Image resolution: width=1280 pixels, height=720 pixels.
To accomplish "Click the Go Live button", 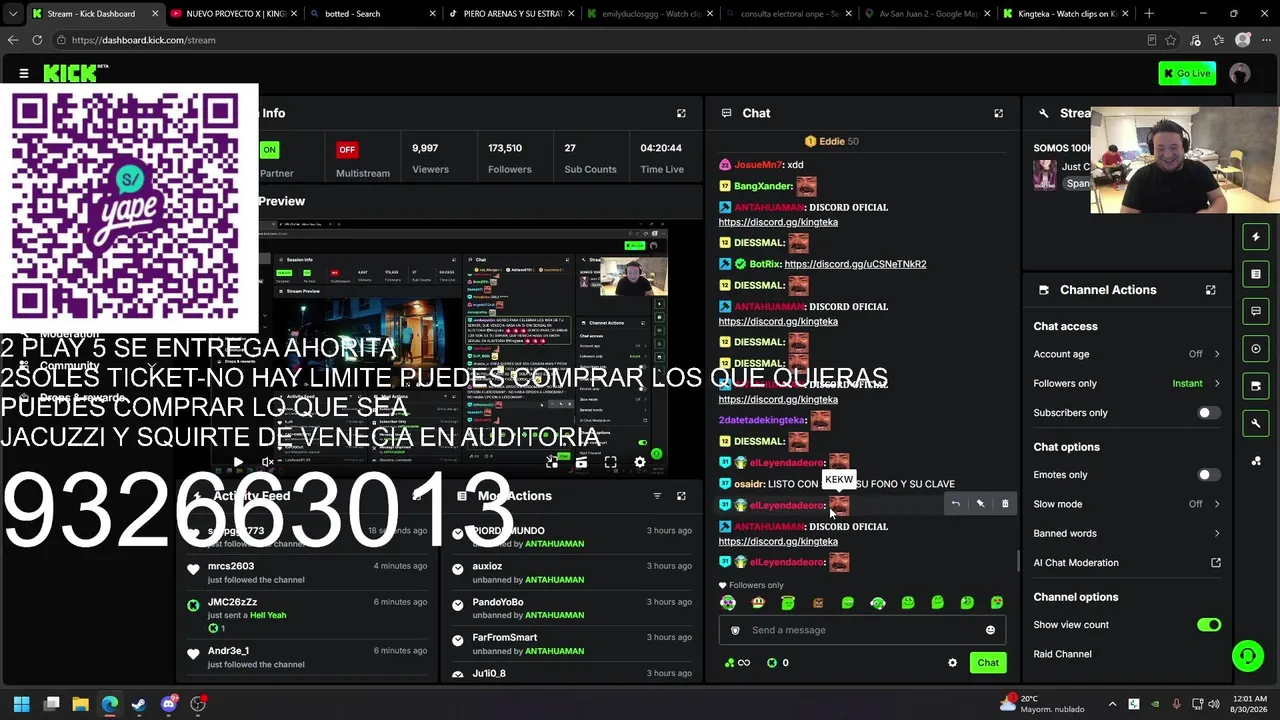I will tap(1187, 73).
